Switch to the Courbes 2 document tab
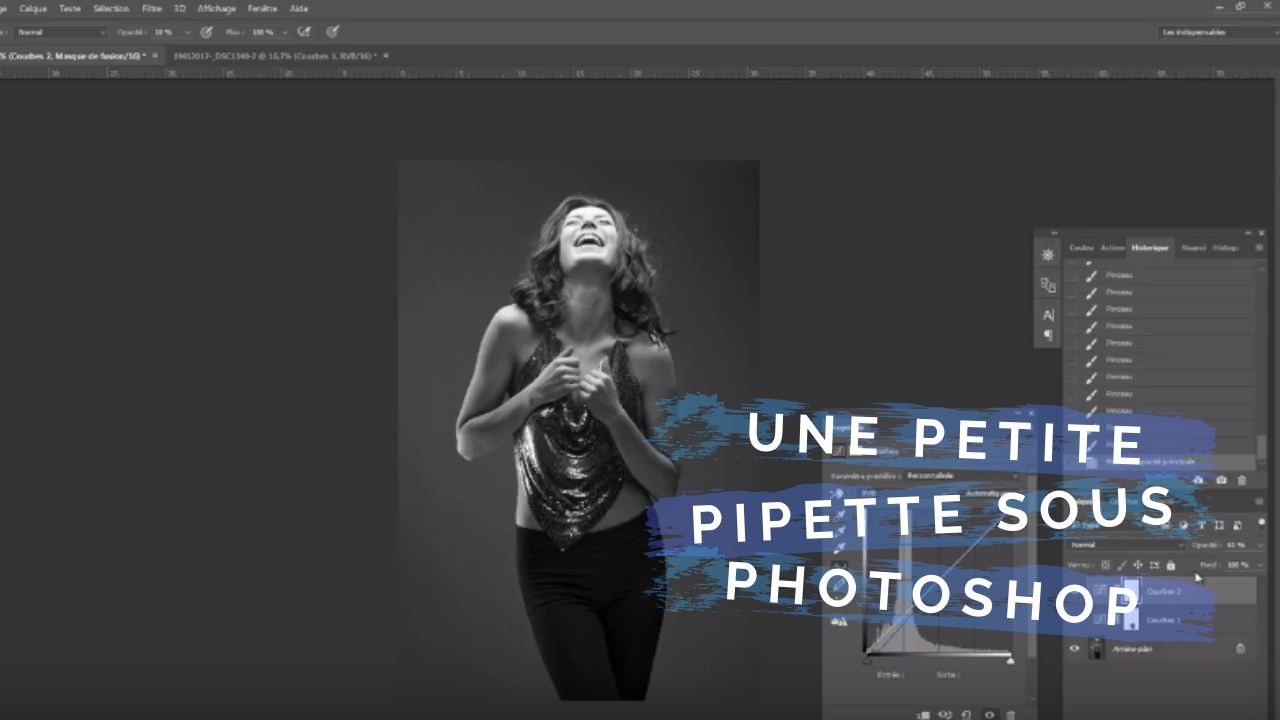The width and height of the screenshot is (1280, 720). (x=72, y=56)
